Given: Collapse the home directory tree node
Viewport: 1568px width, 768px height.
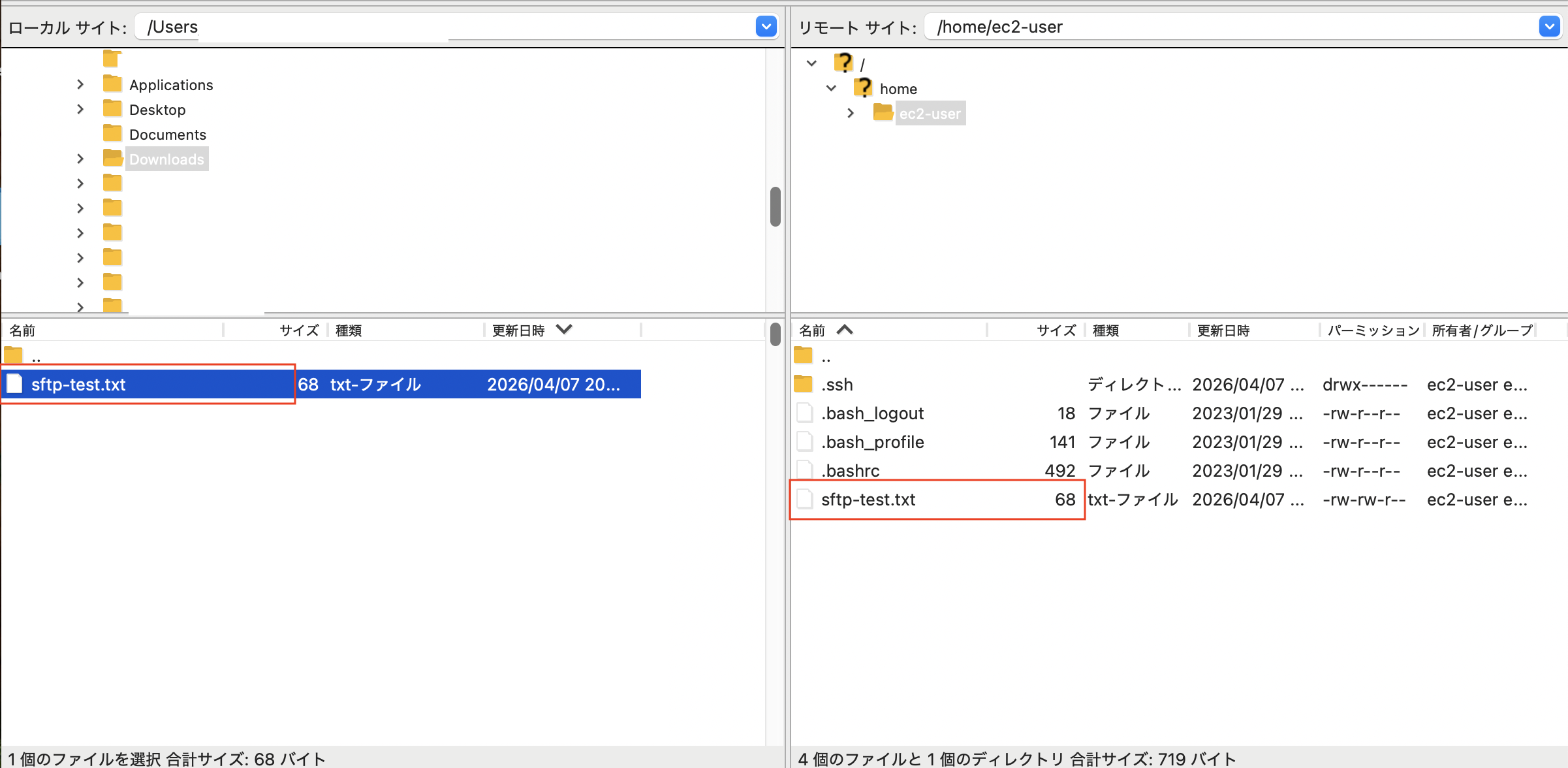Looking at the screenshot, I should [832, 88].
